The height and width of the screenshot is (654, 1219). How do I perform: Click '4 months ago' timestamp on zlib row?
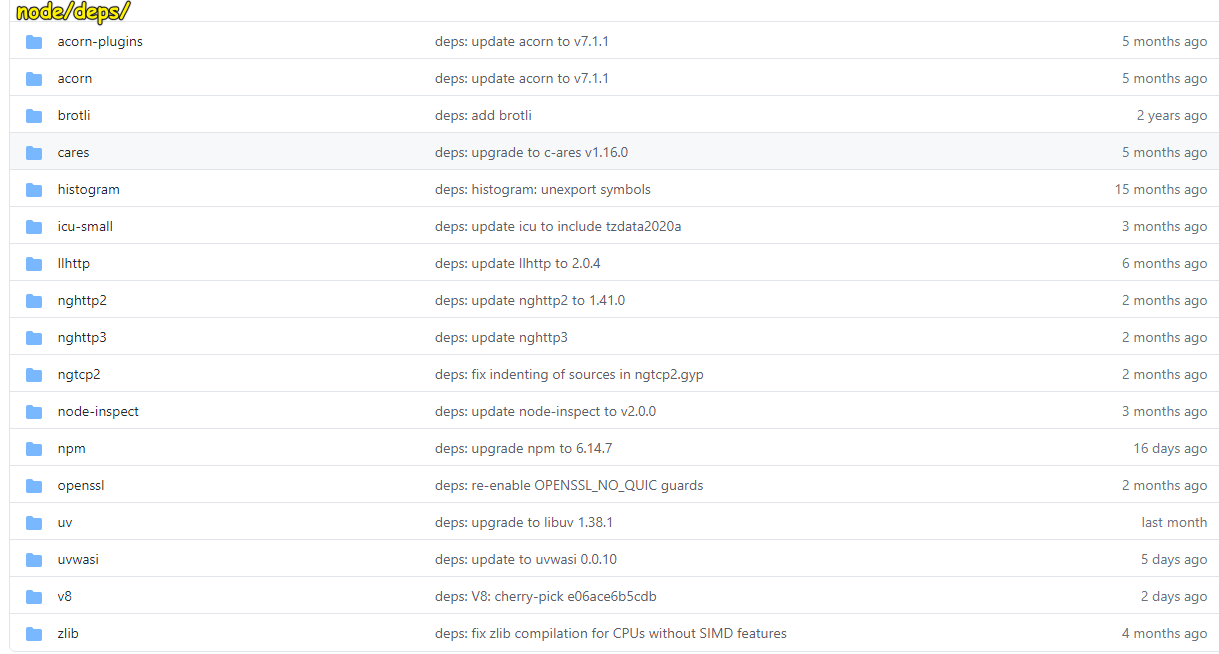point(1165,634)
